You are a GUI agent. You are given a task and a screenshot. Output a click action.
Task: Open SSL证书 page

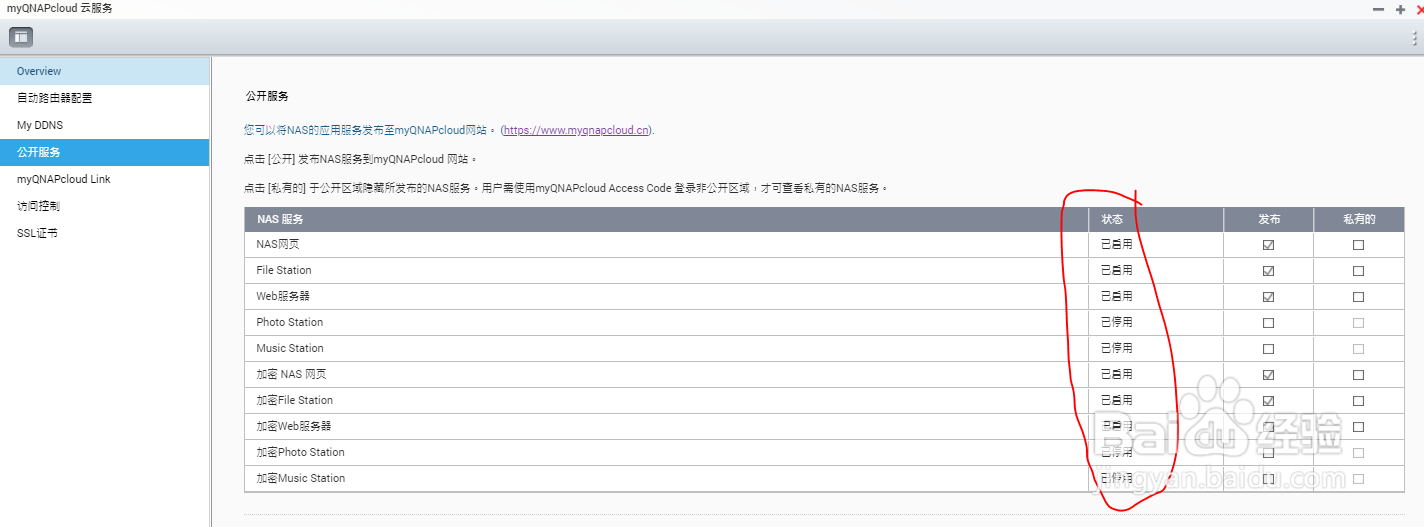tap(104, 233)
